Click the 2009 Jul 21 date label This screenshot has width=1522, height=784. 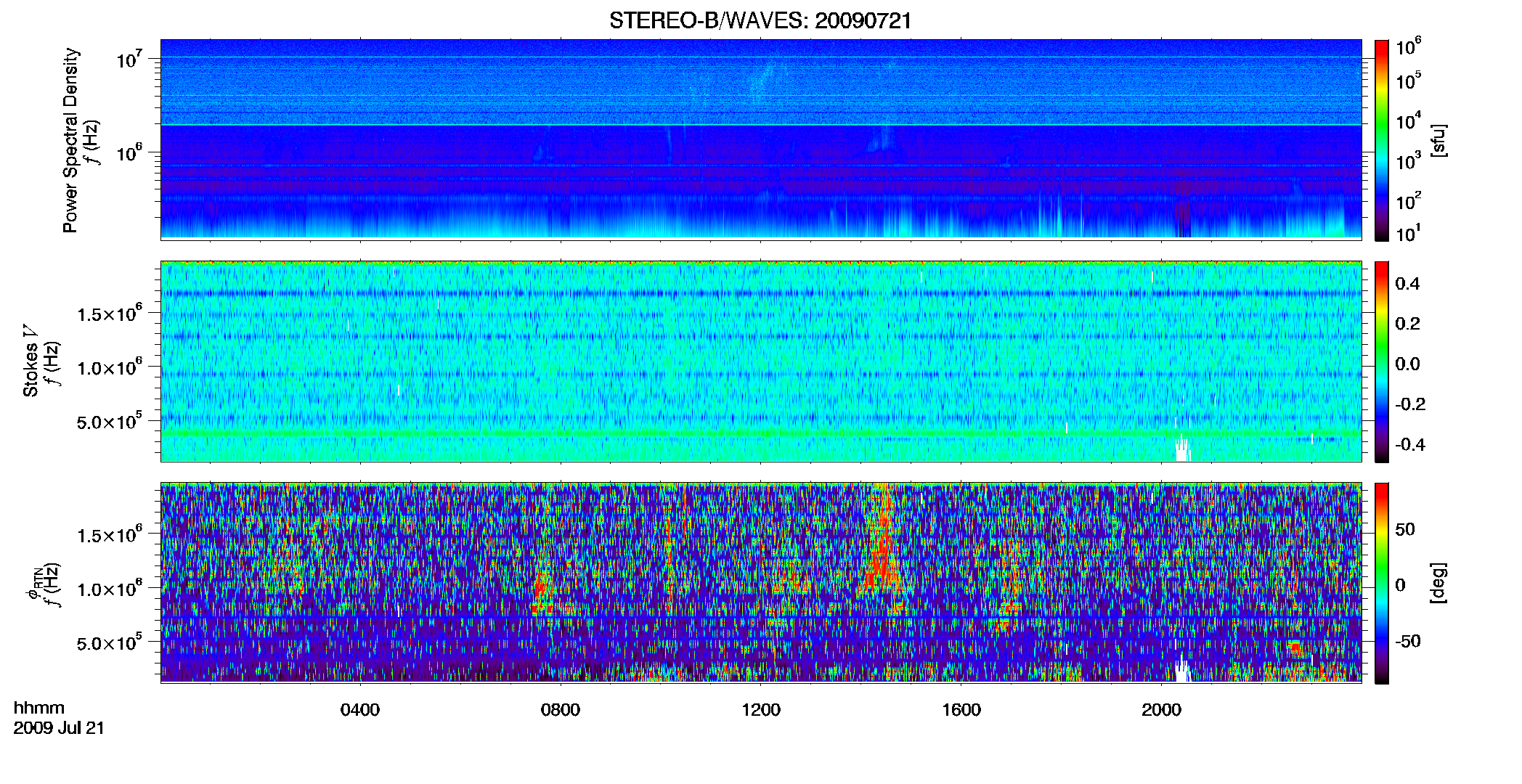tap(59, 728)
